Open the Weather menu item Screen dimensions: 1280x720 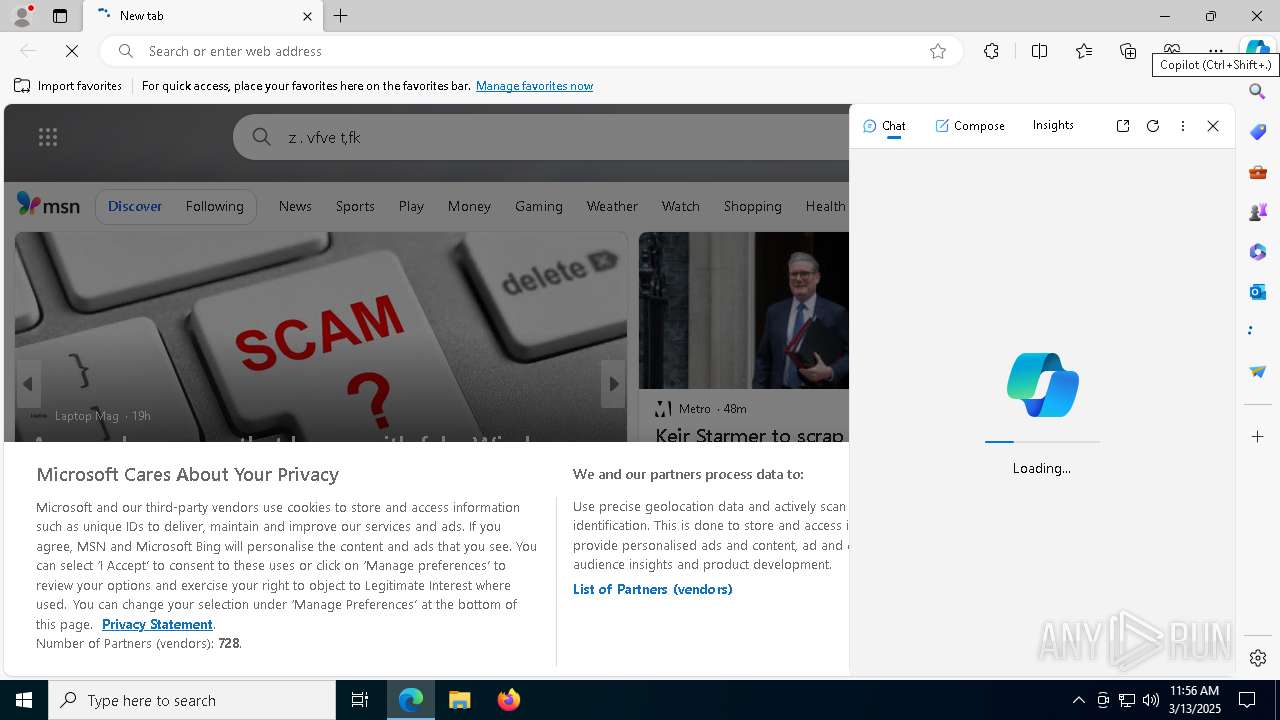tap(612, 206)
